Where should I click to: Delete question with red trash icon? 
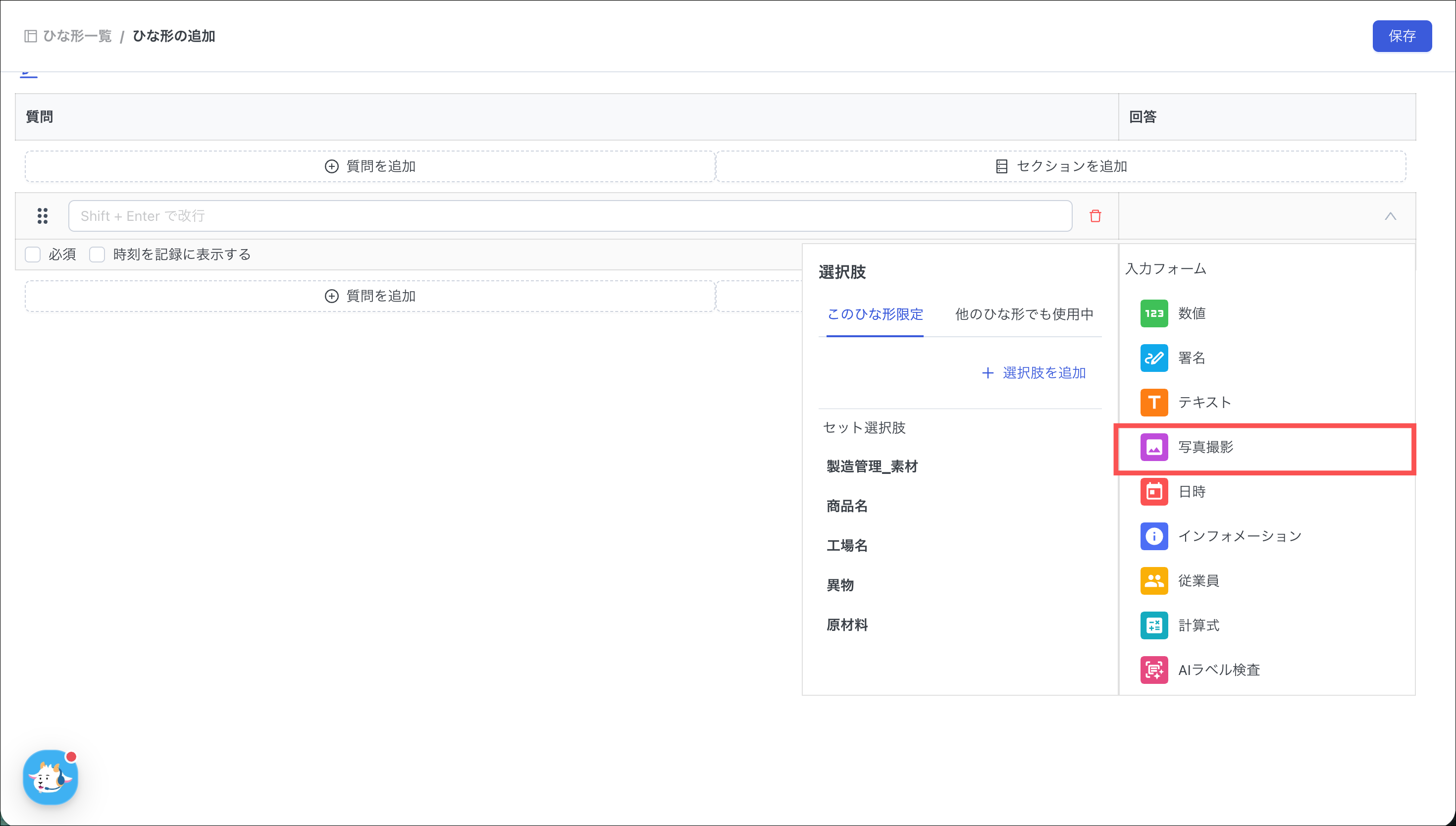[x=1094, y=216]
